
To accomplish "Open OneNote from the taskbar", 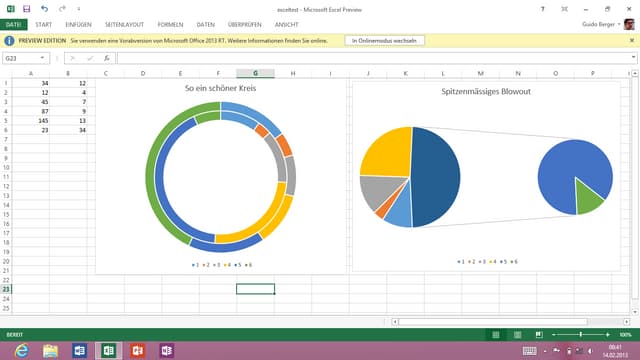I will click(x=167, y=351).
